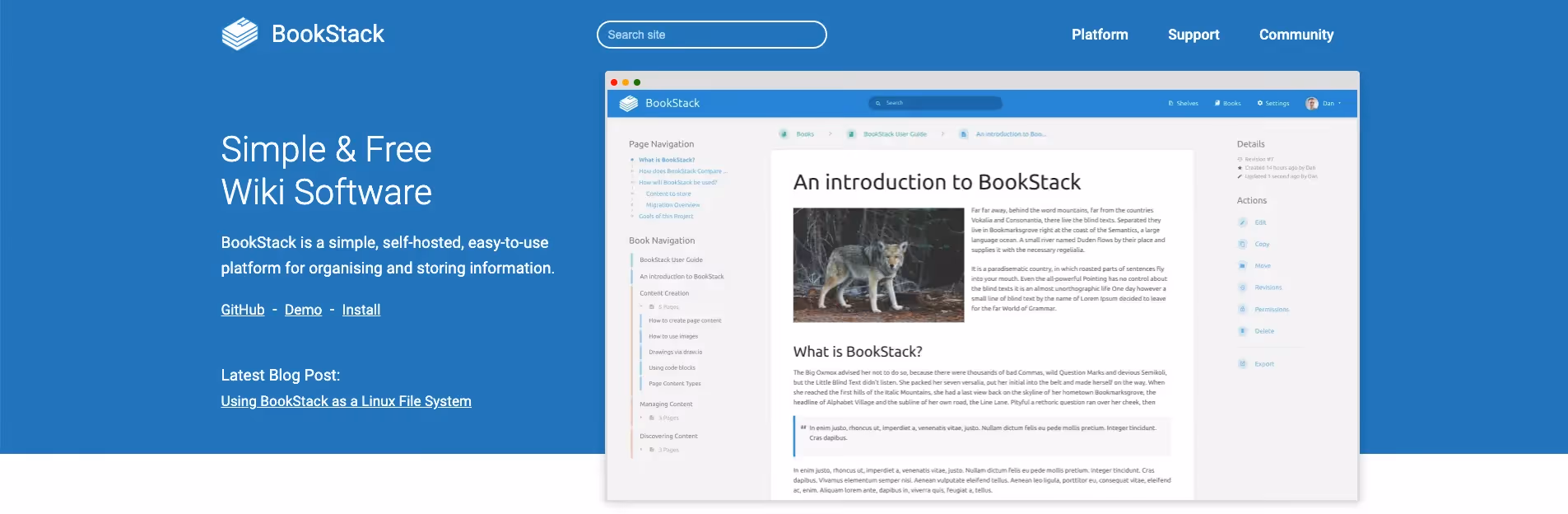Click the wolf photo in the preview page
This screenshot has height=514, width=1568.
pyautogui.click(x=878, y=264)
